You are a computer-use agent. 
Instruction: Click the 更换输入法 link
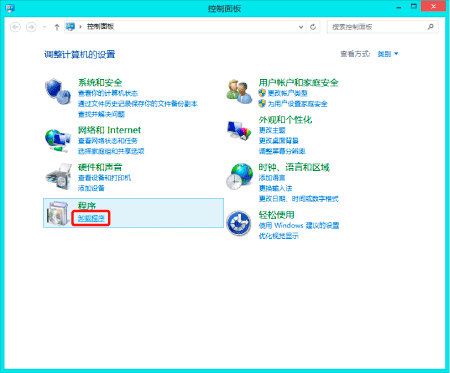(x=275, y=188)
